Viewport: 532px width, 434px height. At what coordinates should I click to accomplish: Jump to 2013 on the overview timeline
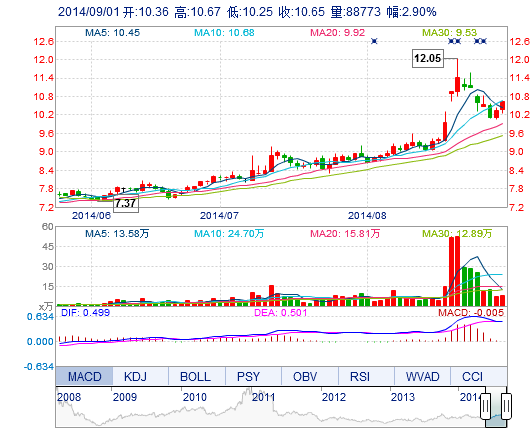click(403, 397)
